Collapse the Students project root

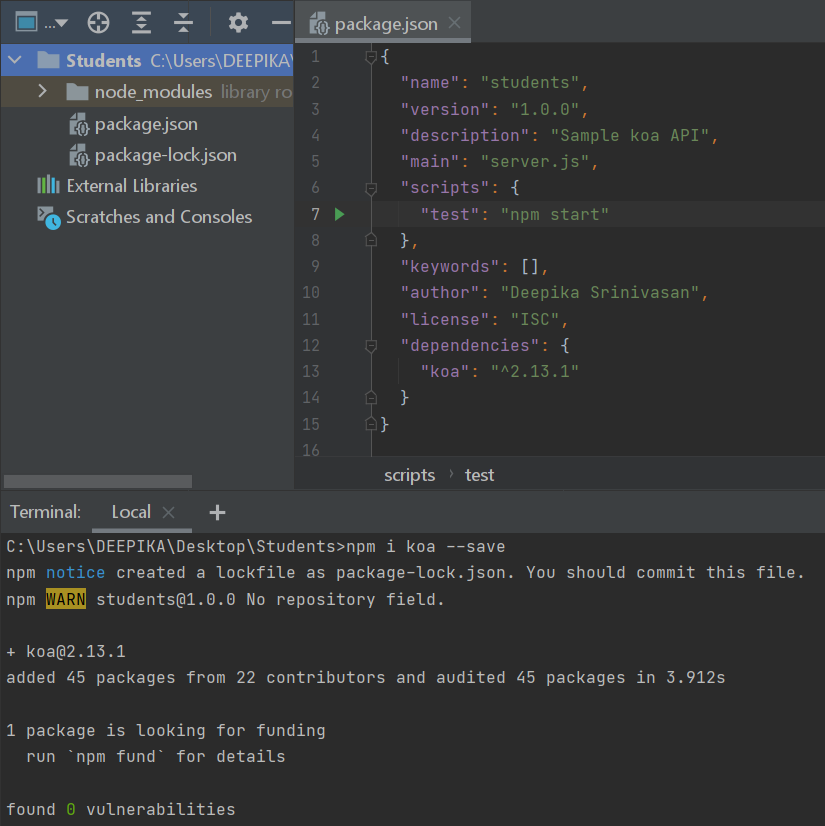pyautogui.click(x=14, y=59)
